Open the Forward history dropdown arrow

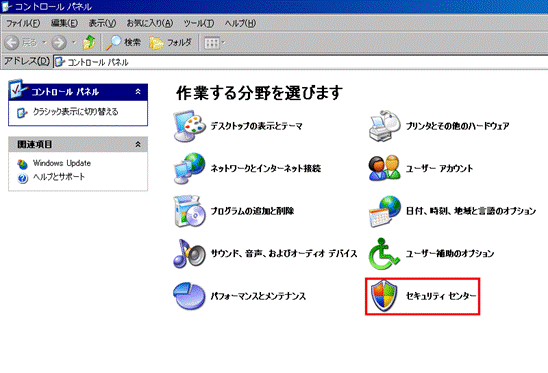tap(74, 43)
